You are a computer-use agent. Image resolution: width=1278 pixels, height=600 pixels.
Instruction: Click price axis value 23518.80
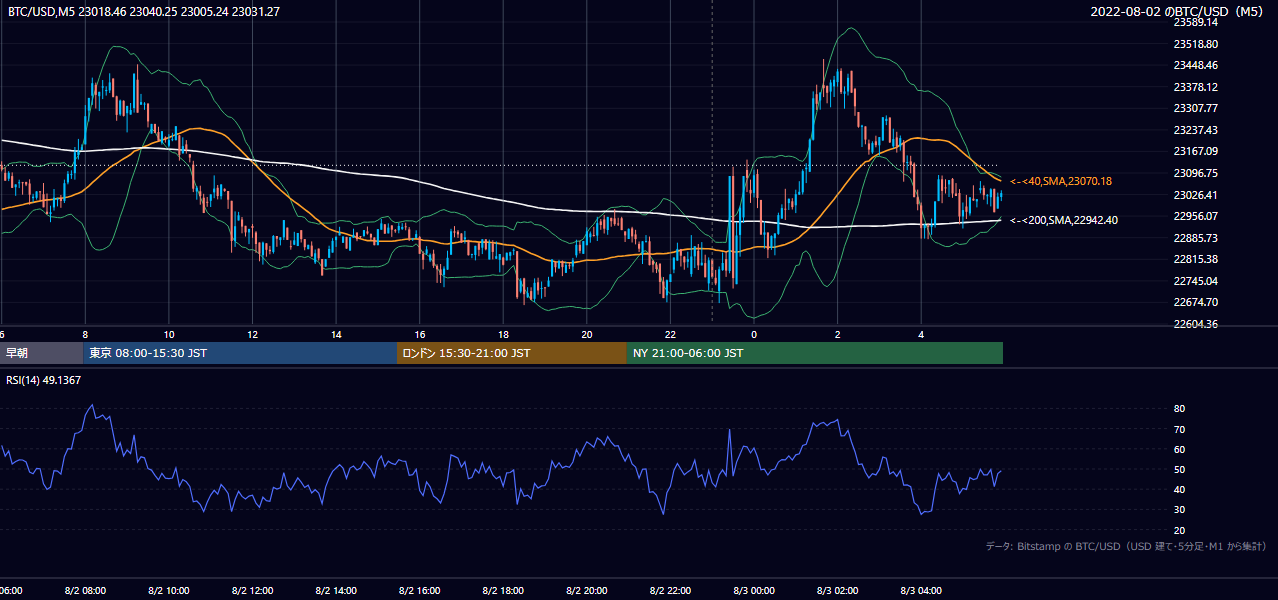pyautogui.click(x=1195, y=44)
